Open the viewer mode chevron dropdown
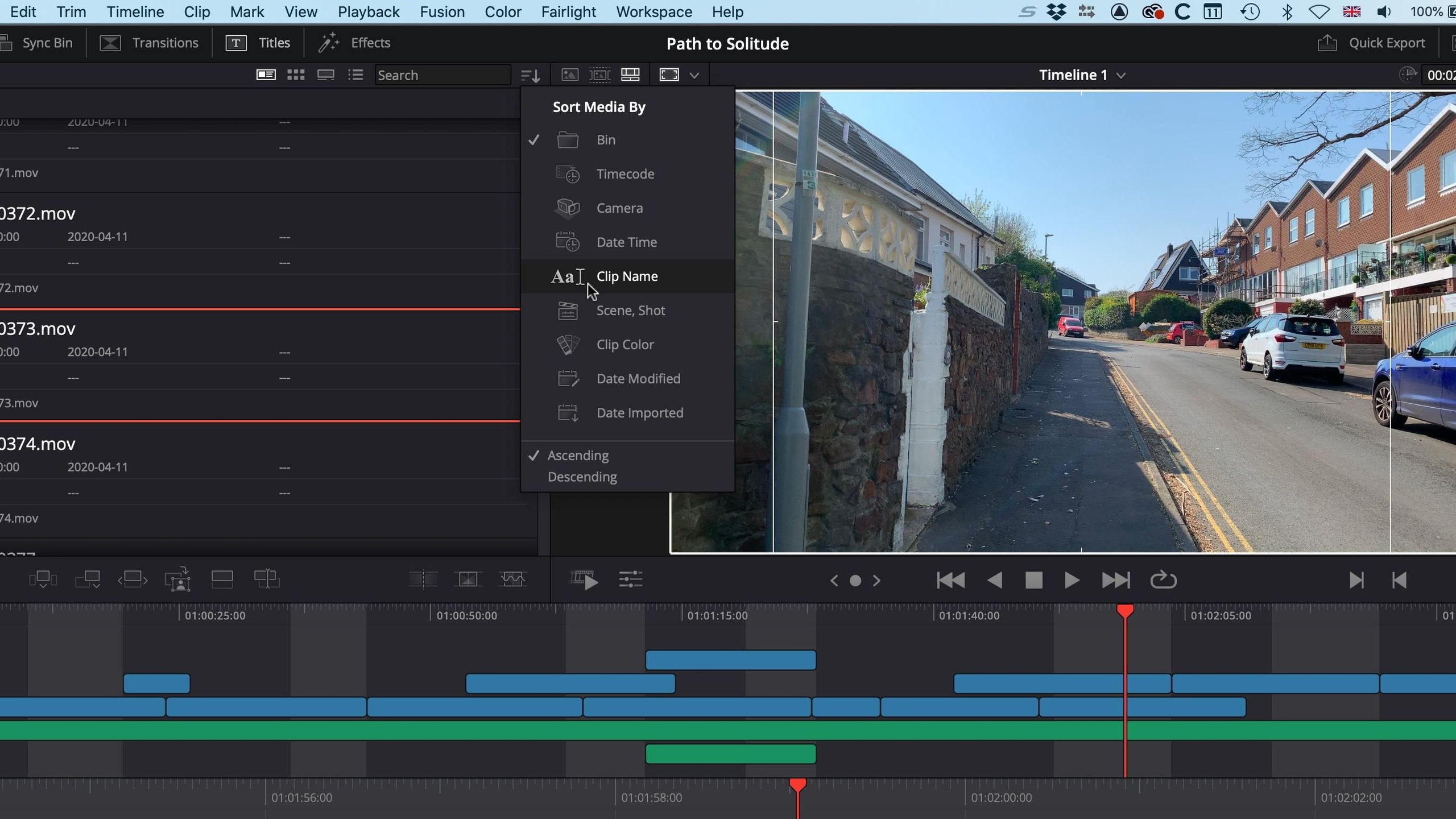 tap(694, 76)
